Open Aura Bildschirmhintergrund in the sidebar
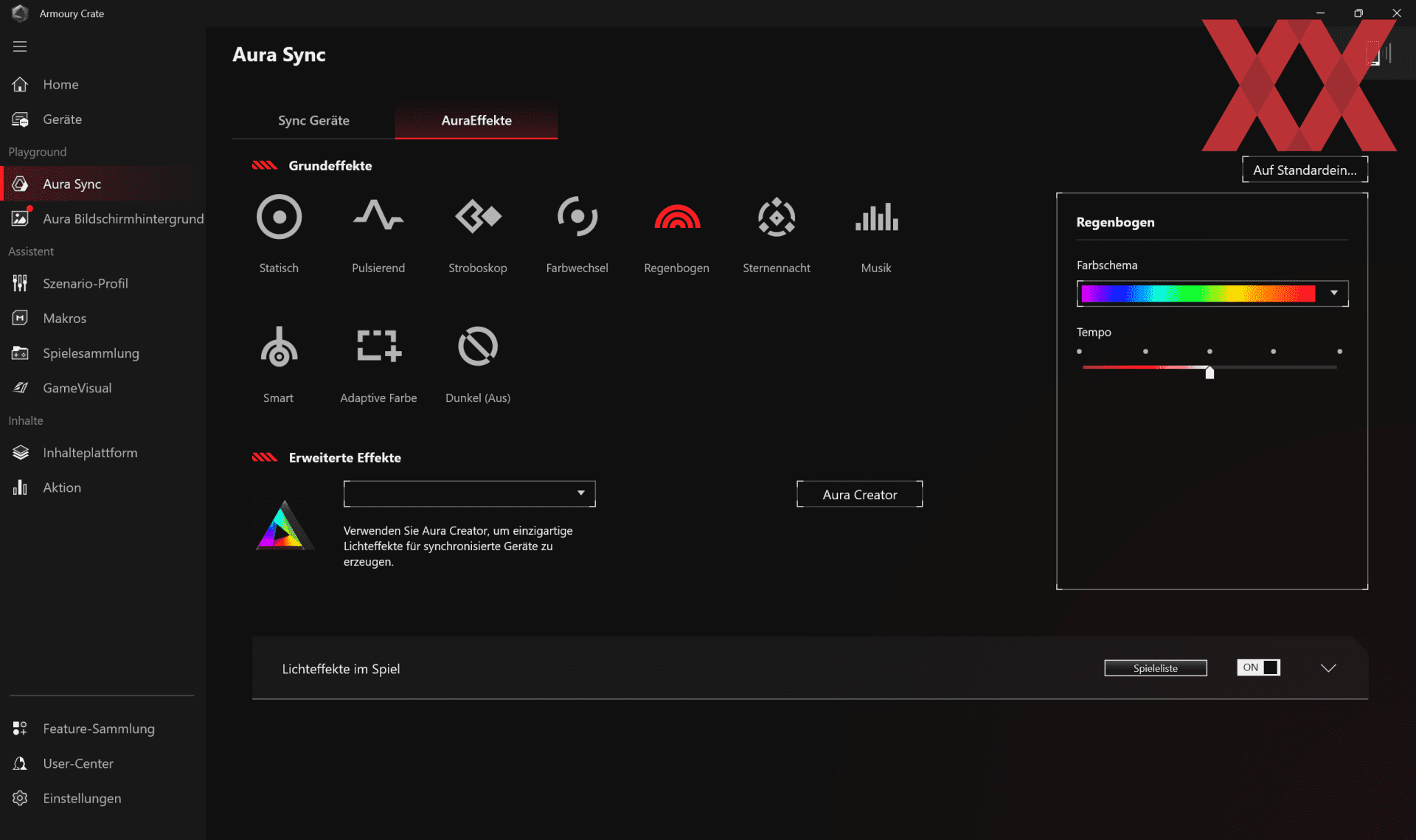 [123, 218]
